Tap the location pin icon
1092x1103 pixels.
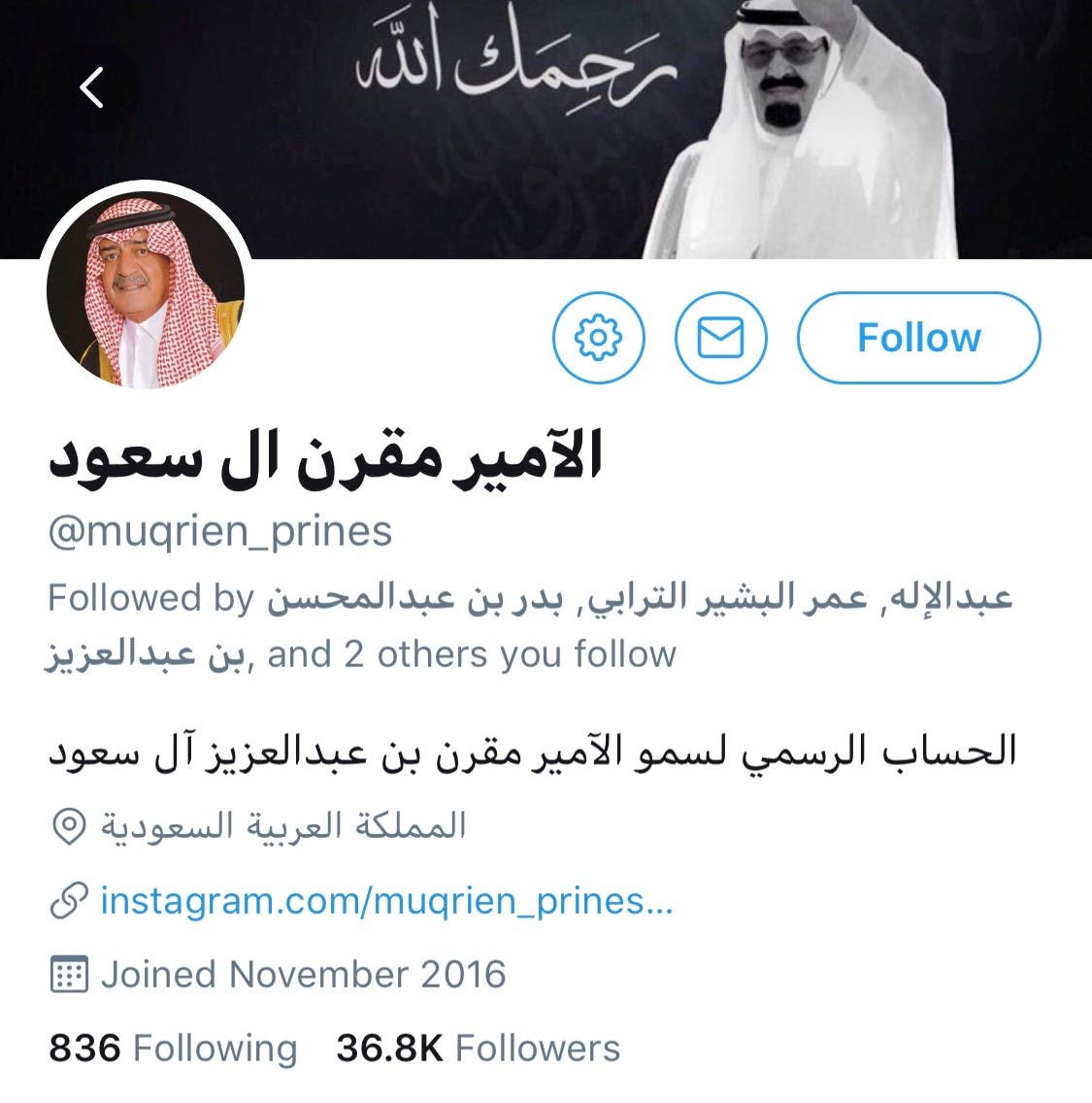[69, 826]
